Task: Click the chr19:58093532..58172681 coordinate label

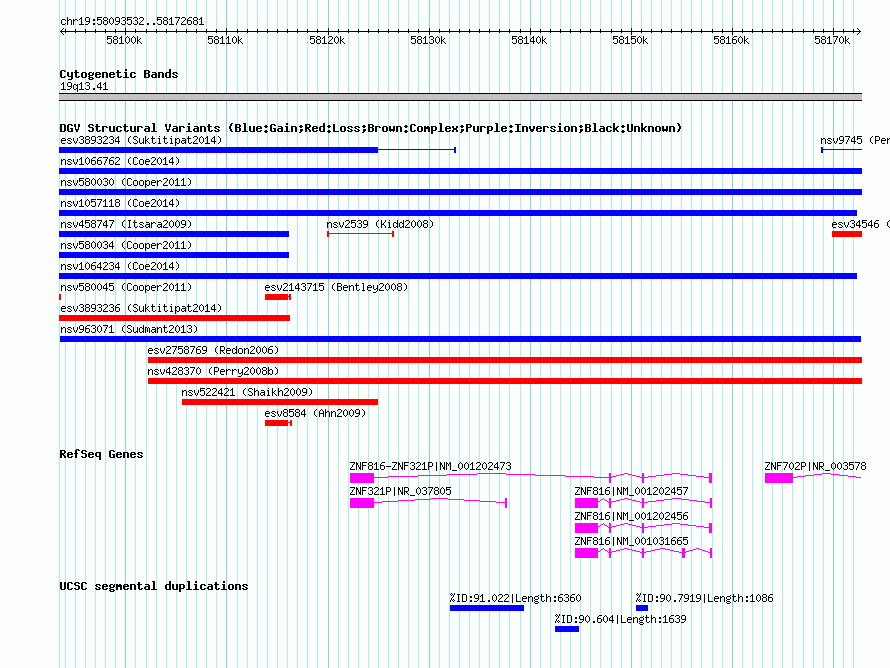Action: pyautogui.click(x=132, y=21)
